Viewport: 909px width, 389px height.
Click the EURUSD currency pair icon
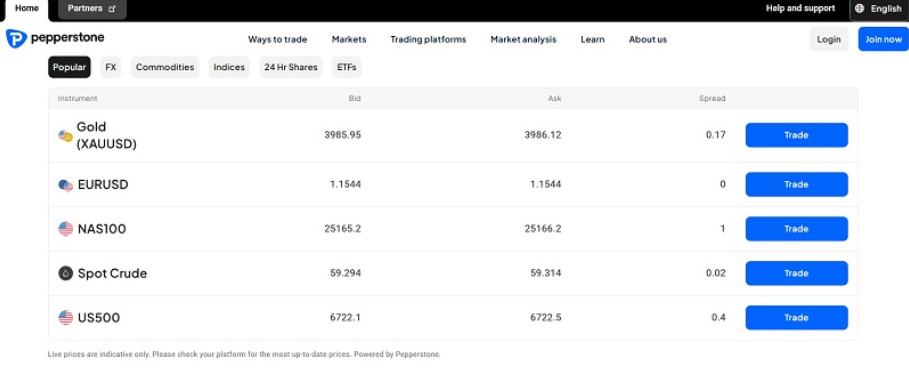coord(66,185)
